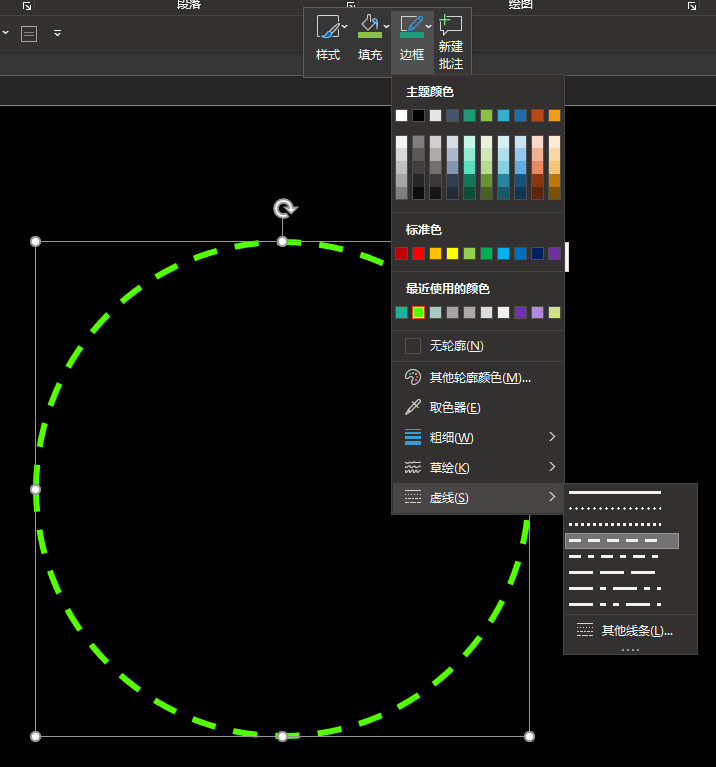Click the 样式 (Style) shape icon
Image resolution: width=716 pixels, height=767 pixels.
[x=327, y=28]
